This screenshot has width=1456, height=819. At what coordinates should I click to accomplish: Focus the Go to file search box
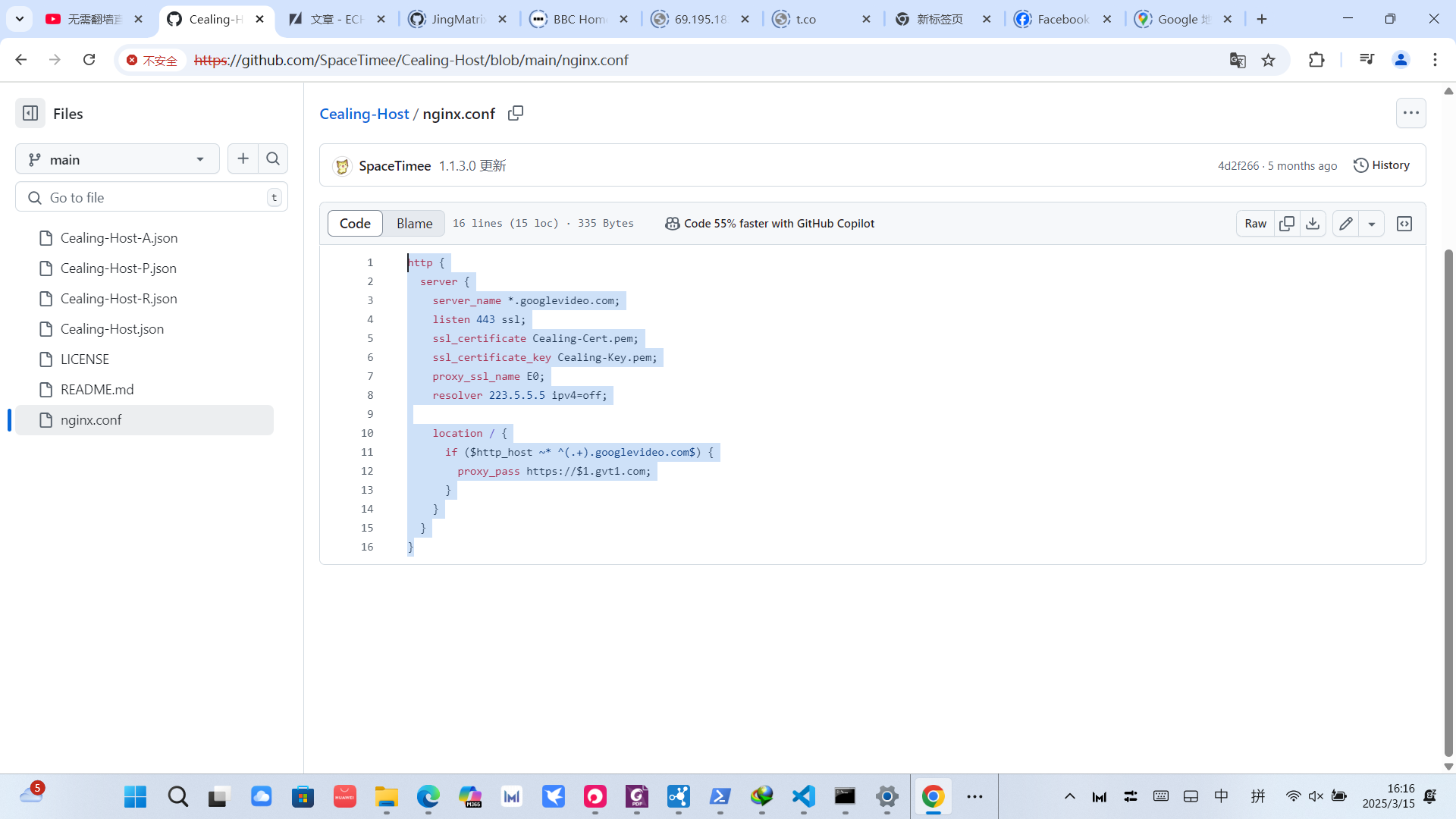[152, 197]
